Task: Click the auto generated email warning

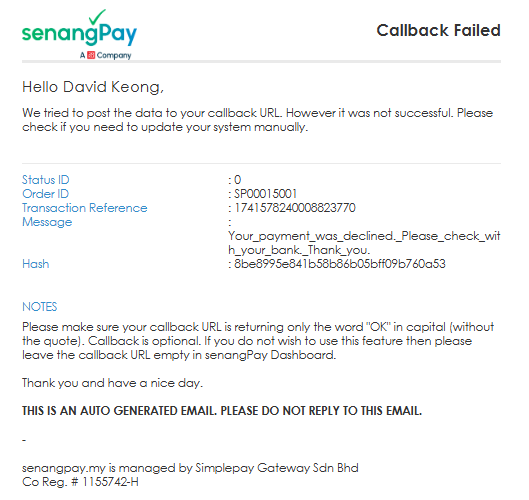Action: pyautogui.click(x=222, y=411)
